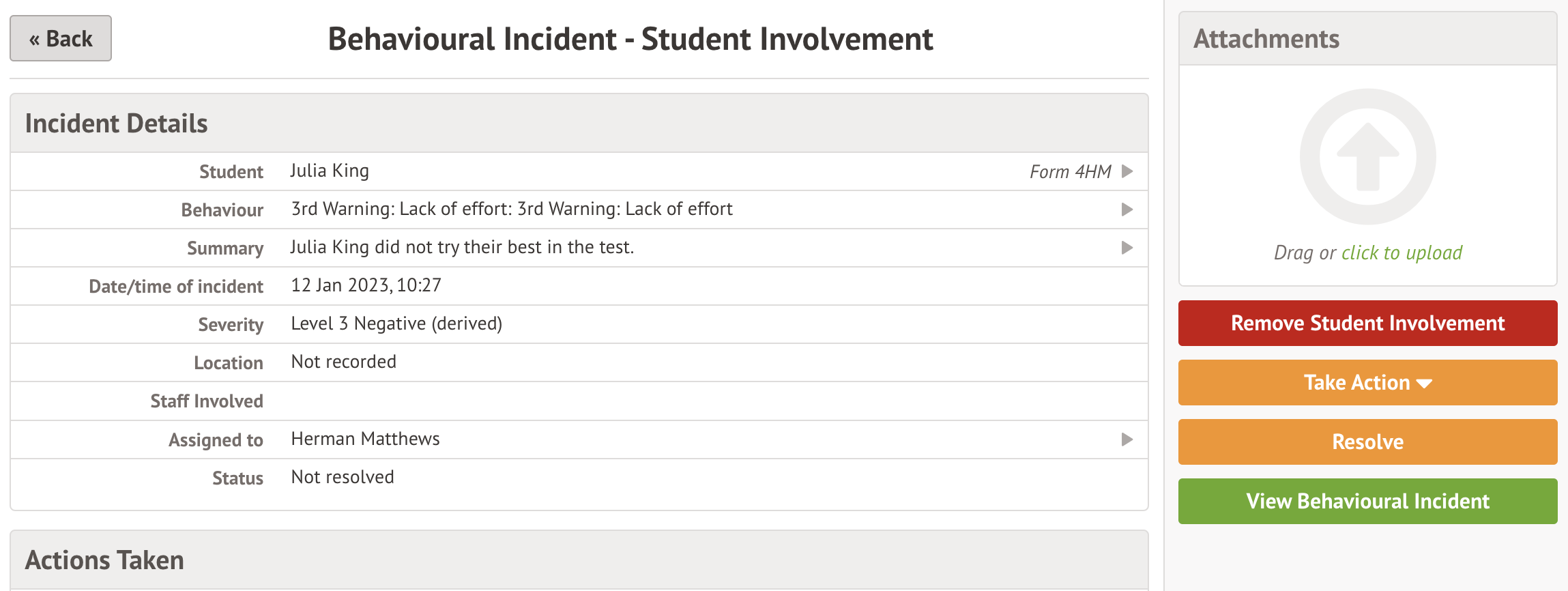Viewport: 1568px width, 591px height.
Task: Click the 3rd Warning behaviour text
Action: click(x=512, y=210)
